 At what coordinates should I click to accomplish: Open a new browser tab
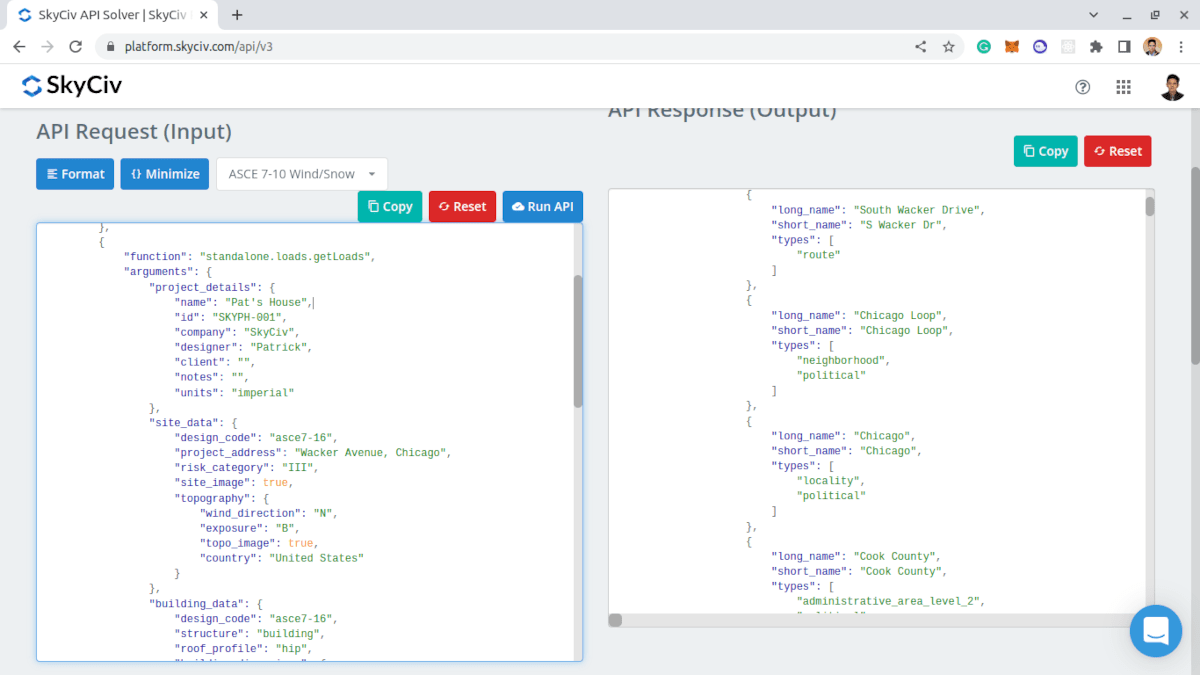pos(236,15)
